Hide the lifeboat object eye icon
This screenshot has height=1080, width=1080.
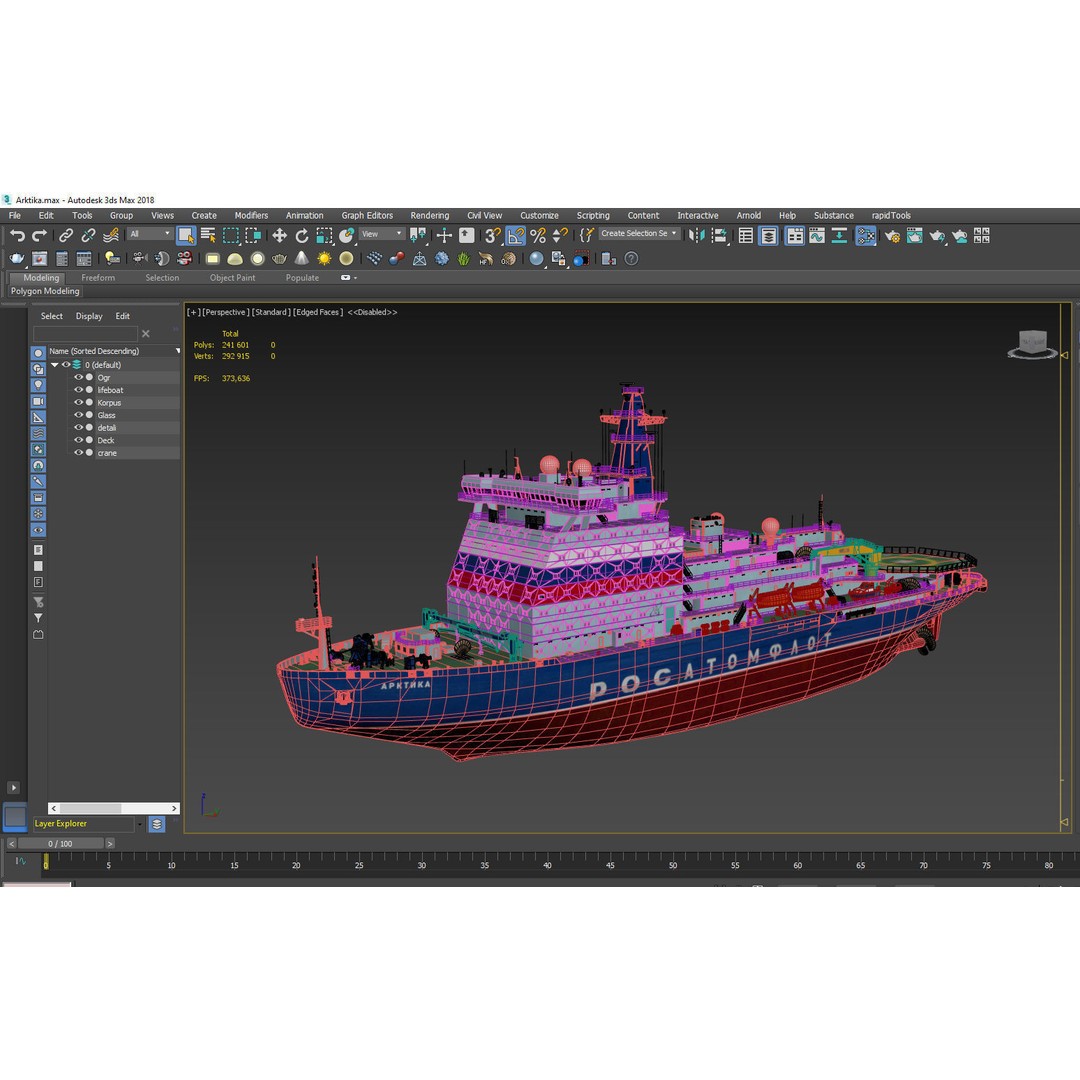click(x=79, y=390)
